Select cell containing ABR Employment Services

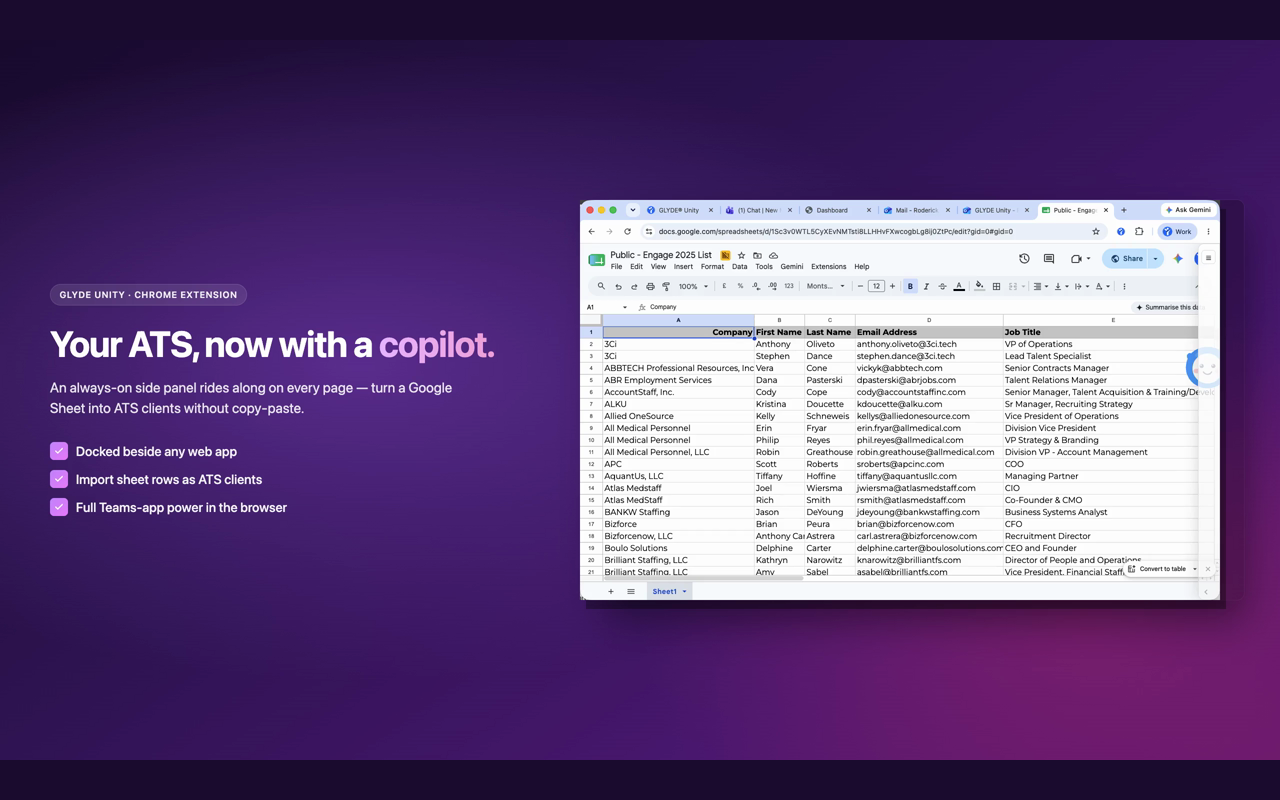678,380
